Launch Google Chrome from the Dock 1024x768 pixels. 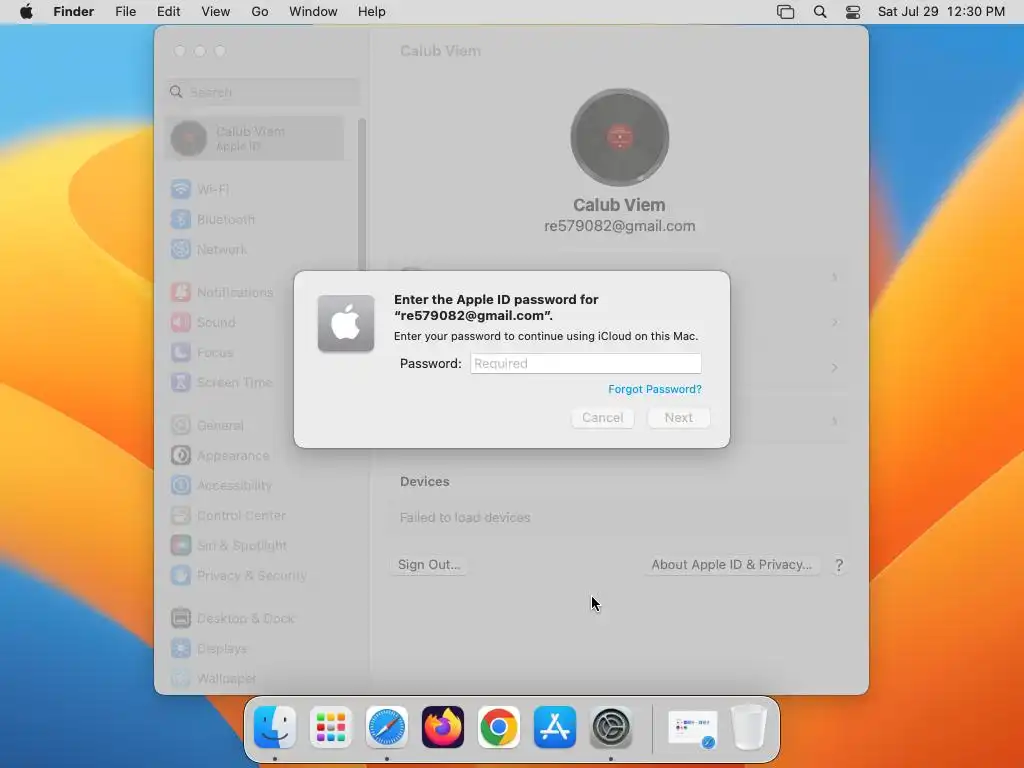(499, 727)
